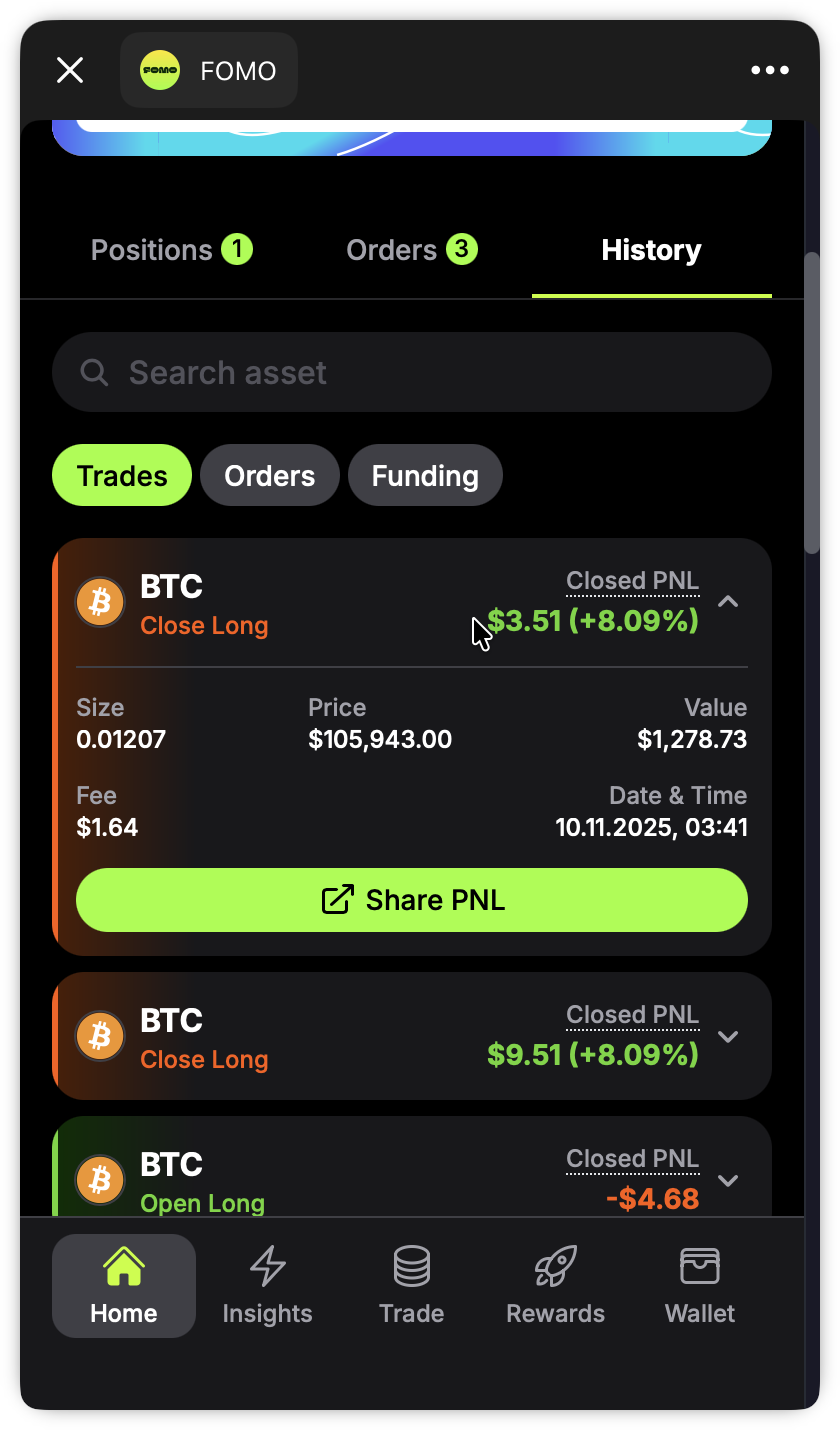The width and height of the screenshot is (840, 1430).
Task: Select the Trades filter pill
Action: point(122,476)
